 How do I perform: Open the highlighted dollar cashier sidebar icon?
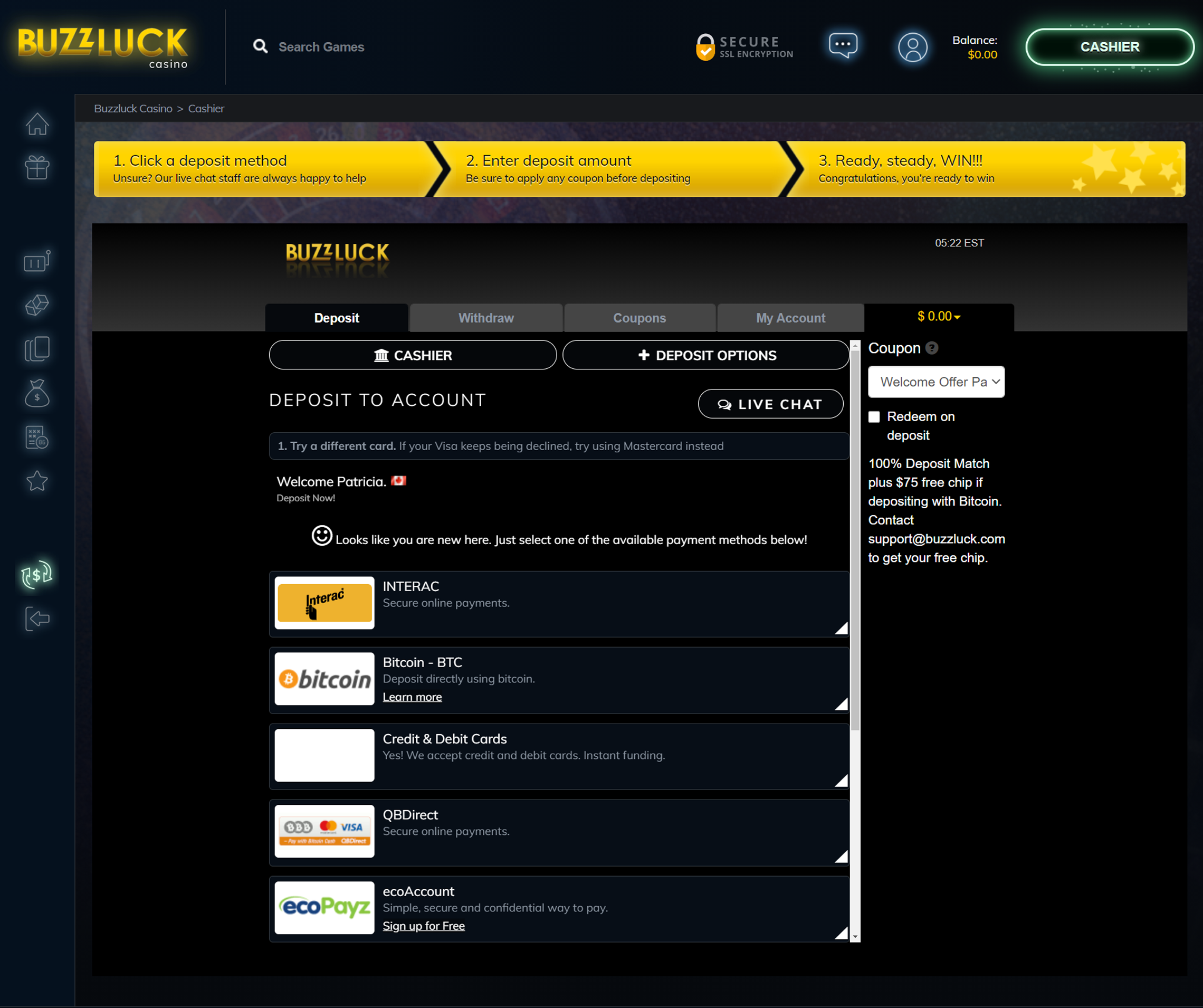(x=37, y=574)
